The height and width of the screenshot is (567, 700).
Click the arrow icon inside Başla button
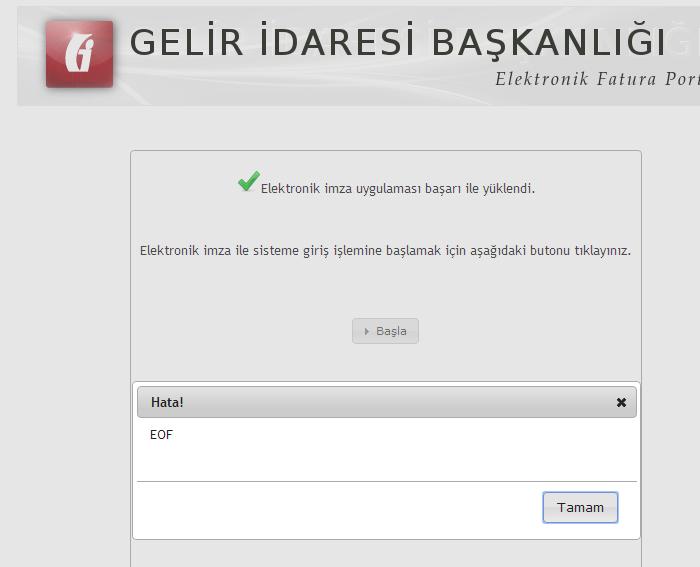(x=367, y=331)
